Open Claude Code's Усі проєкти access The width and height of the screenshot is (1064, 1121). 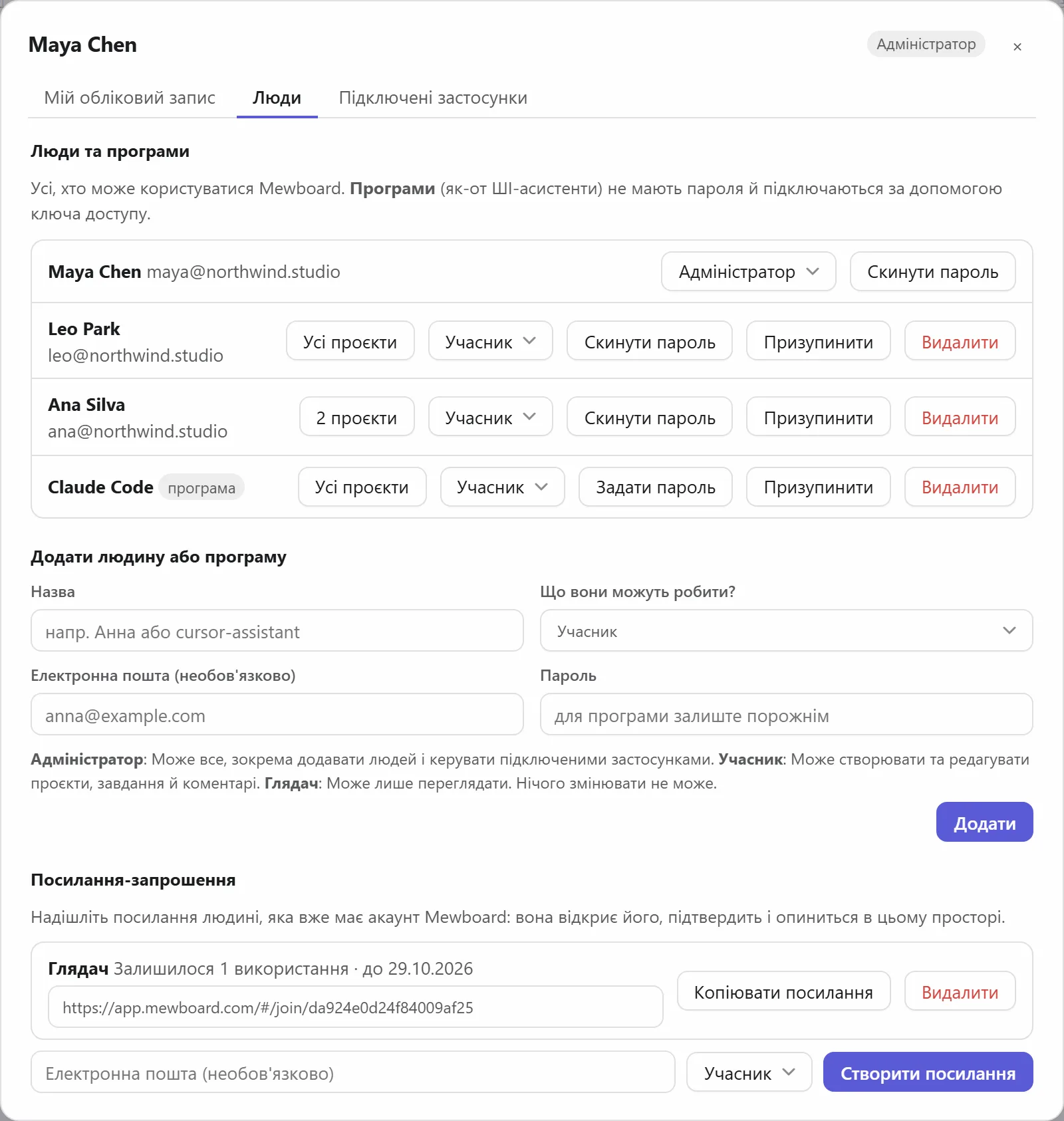coord(362,487)
